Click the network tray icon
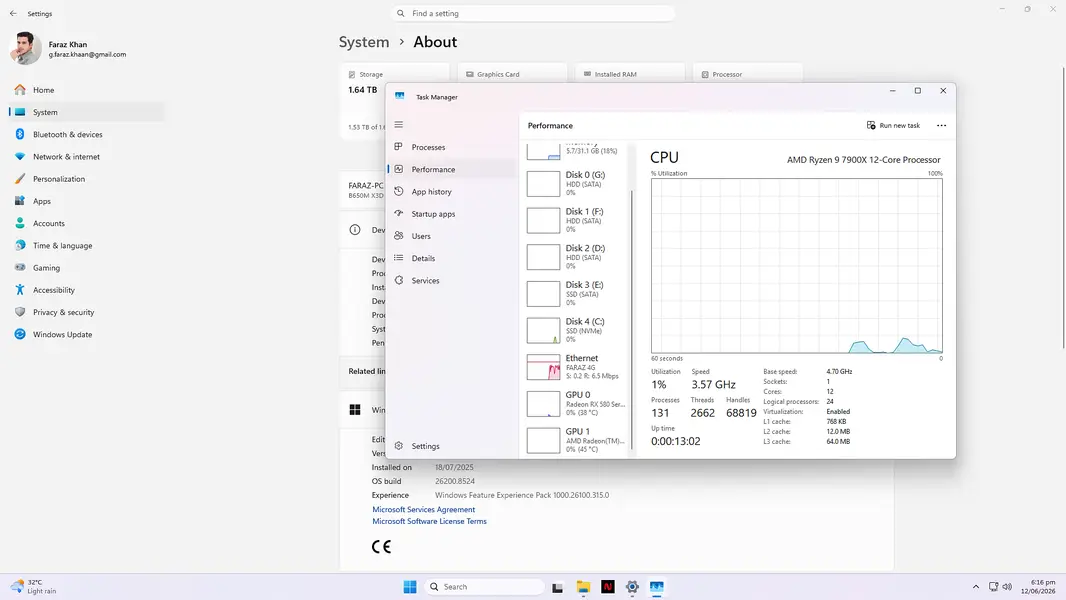The width and height of the screenshot is (1066, 600). pos(993,587)
